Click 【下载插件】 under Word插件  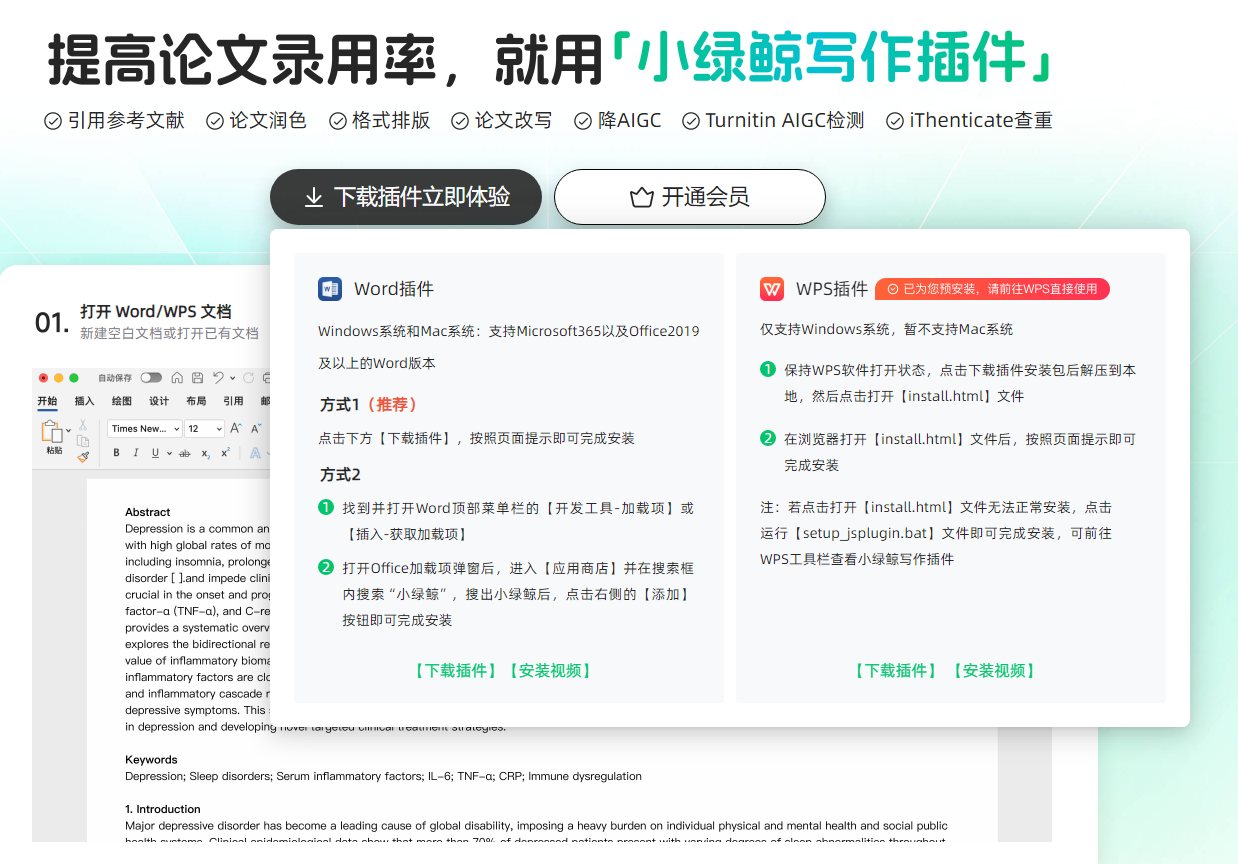[455, 671]
